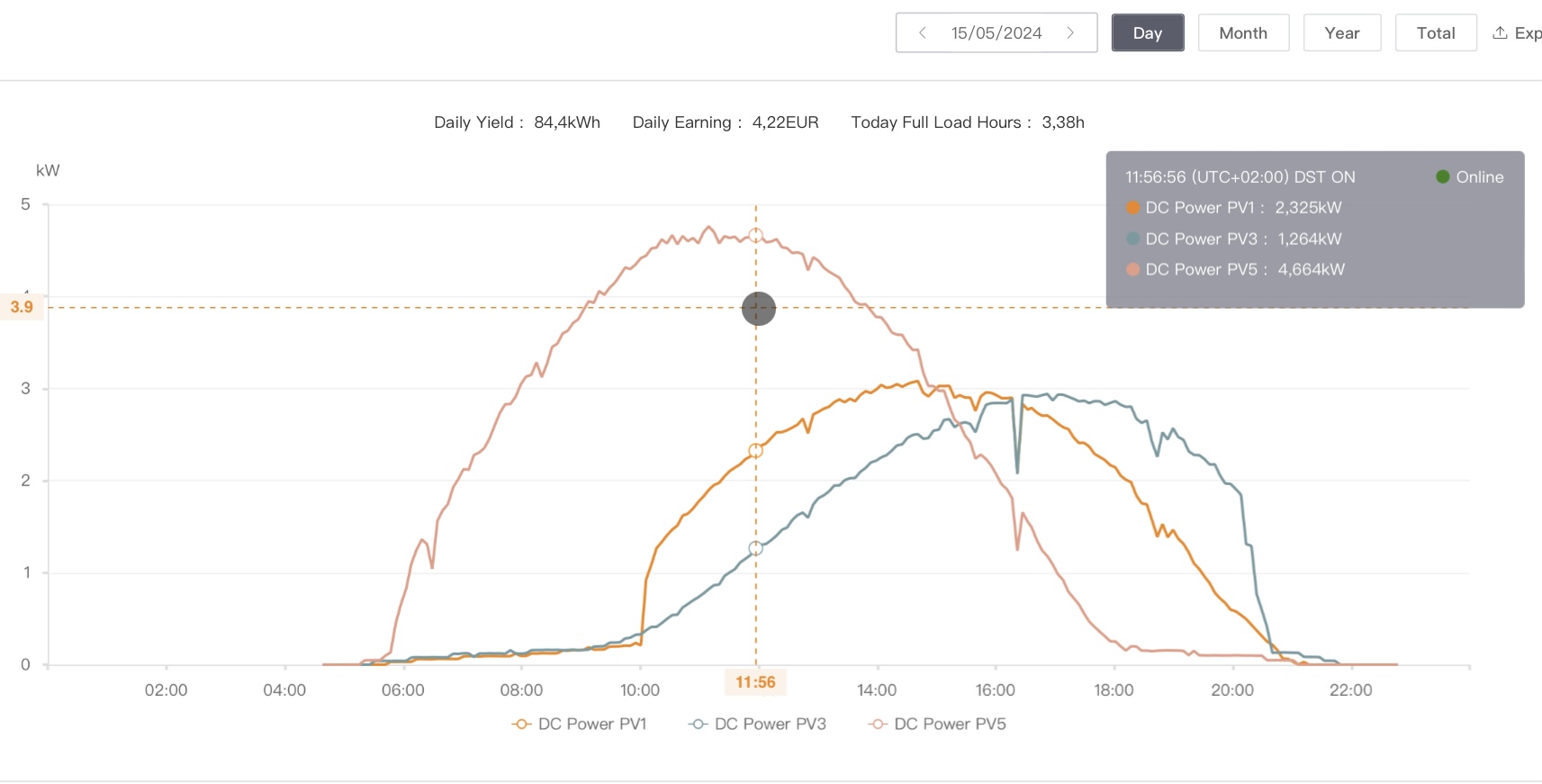Click the PV3 data point marker at 11:56
Screen dimensions: 1542x784
click(755, 548)
